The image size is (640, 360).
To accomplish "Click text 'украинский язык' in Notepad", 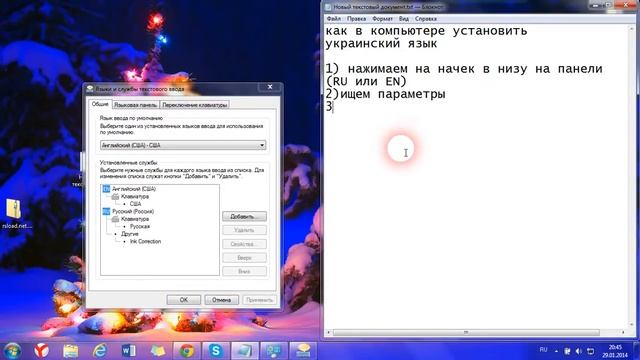I will [x=381, y=44].
